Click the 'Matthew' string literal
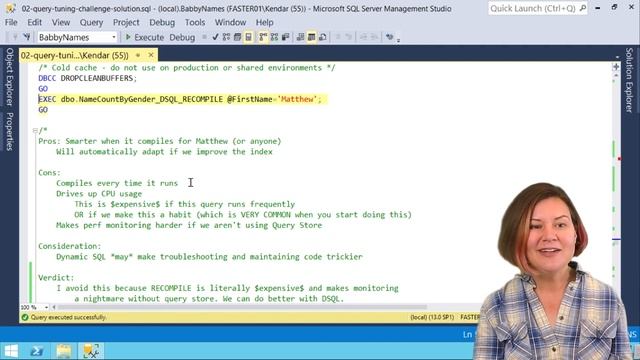640x360 pixels. click(x=297, y=99)
